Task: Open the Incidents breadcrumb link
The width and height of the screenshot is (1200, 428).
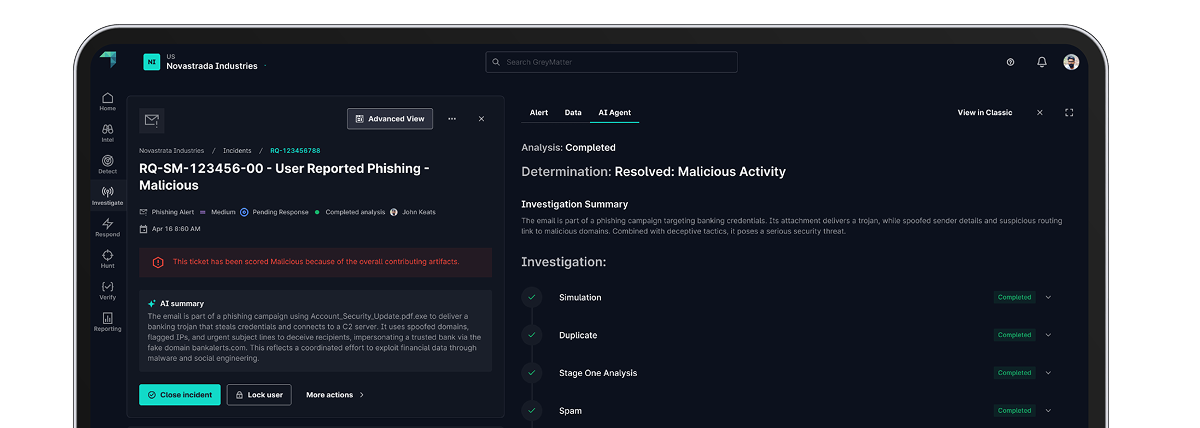Action: (x=237, y=150)
